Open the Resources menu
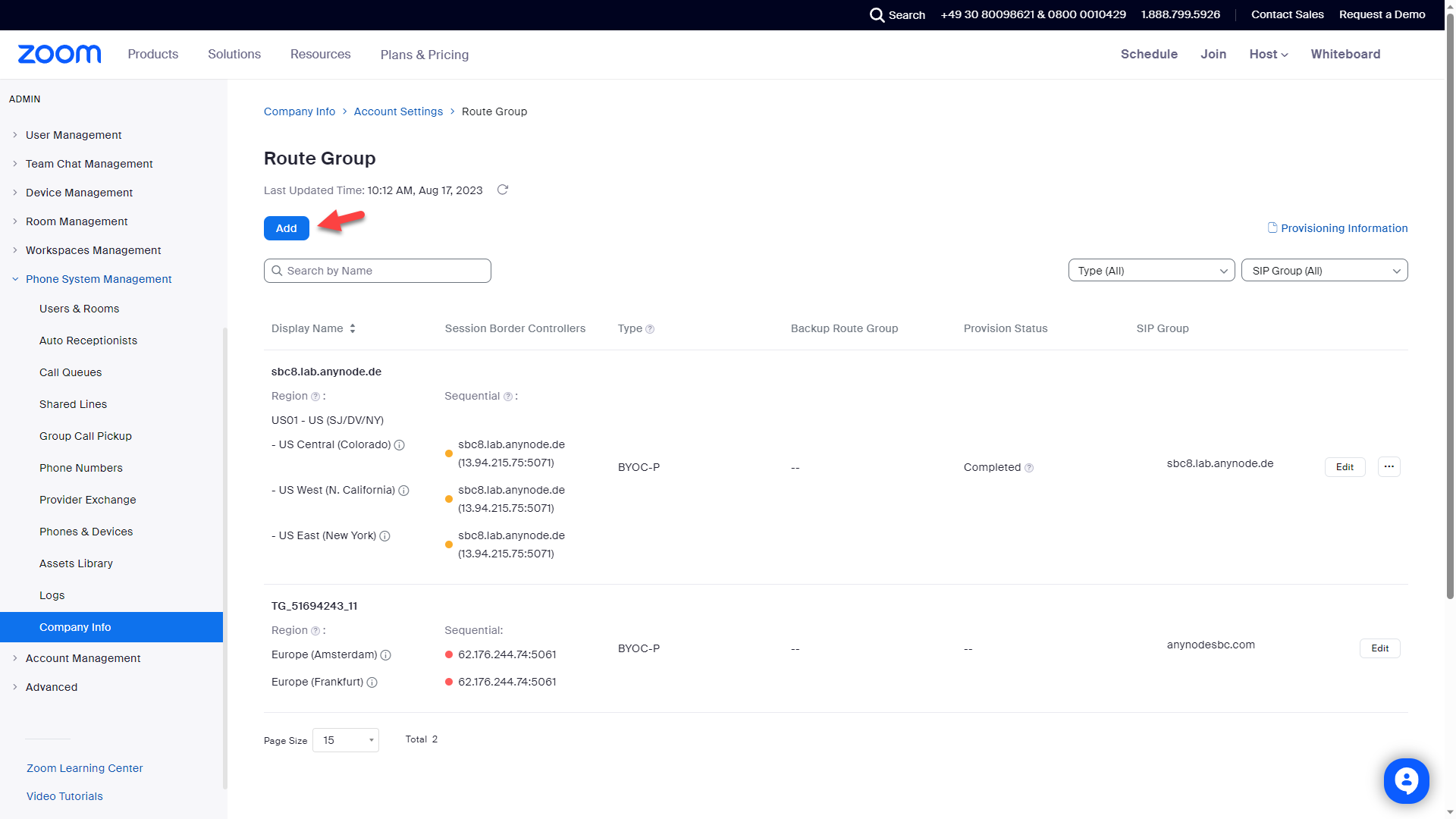Image resolution: width=1456 pixels, height=819 pixels. tap(320, 54)
